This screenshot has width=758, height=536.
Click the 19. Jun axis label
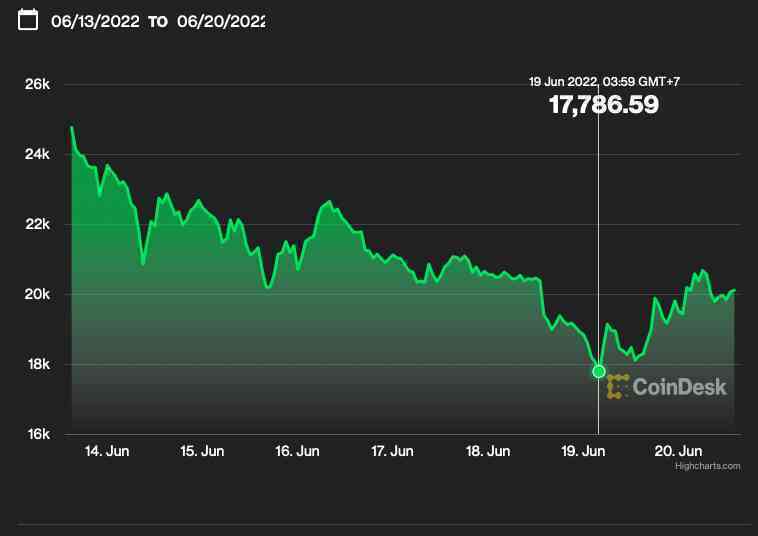(x=583, y=451)
